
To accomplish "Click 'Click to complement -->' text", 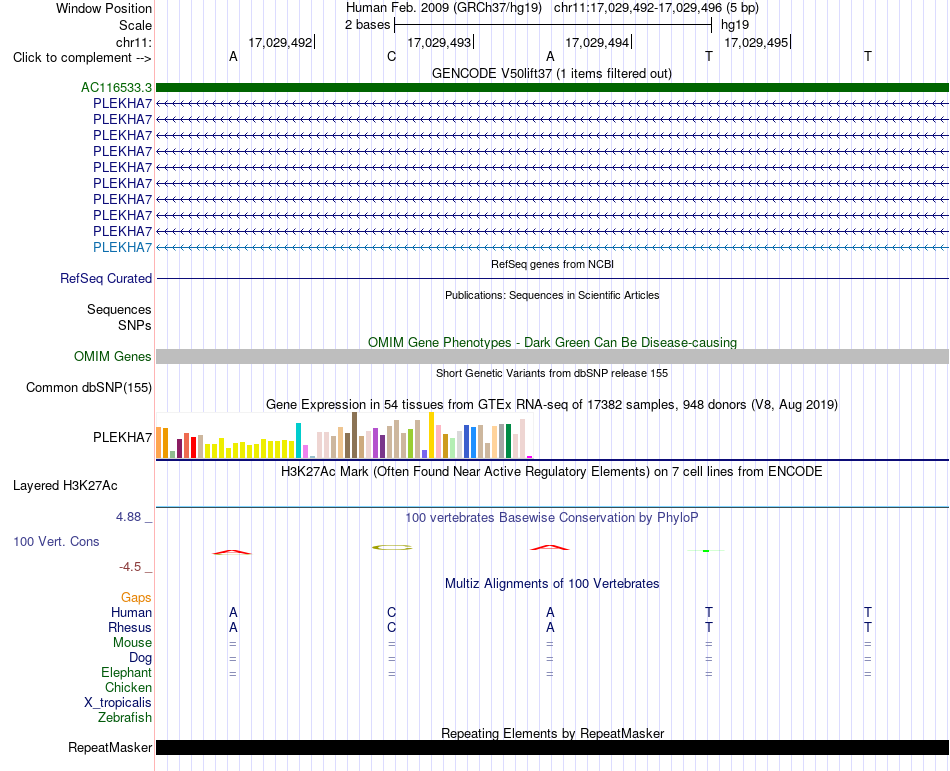I will point(82,58).
